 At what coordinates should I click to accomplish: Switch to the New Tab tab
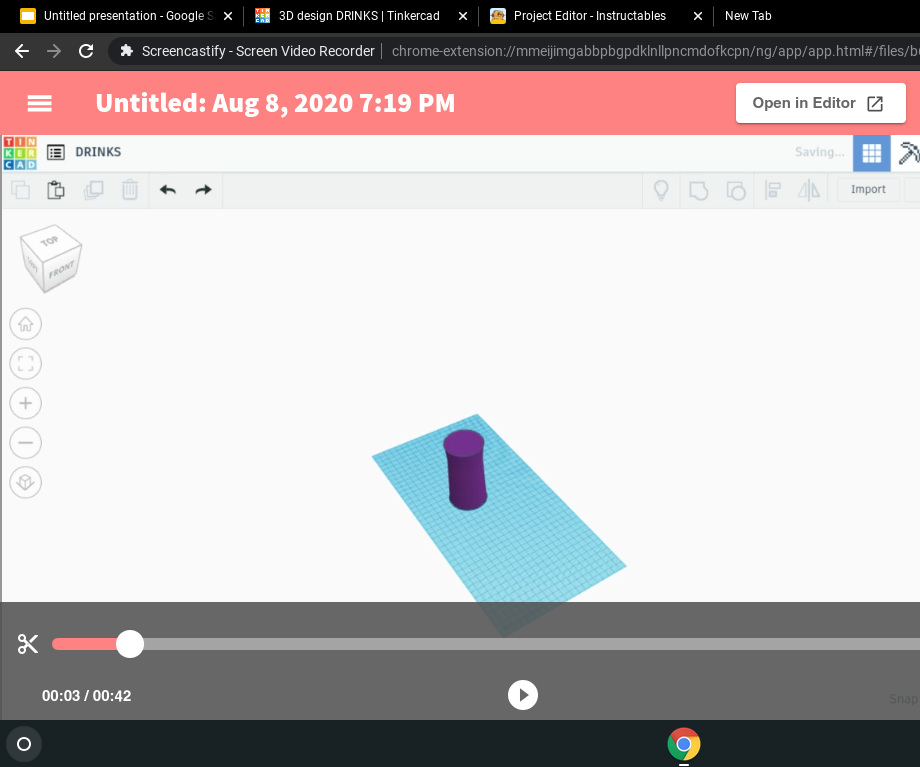(748, 16)
